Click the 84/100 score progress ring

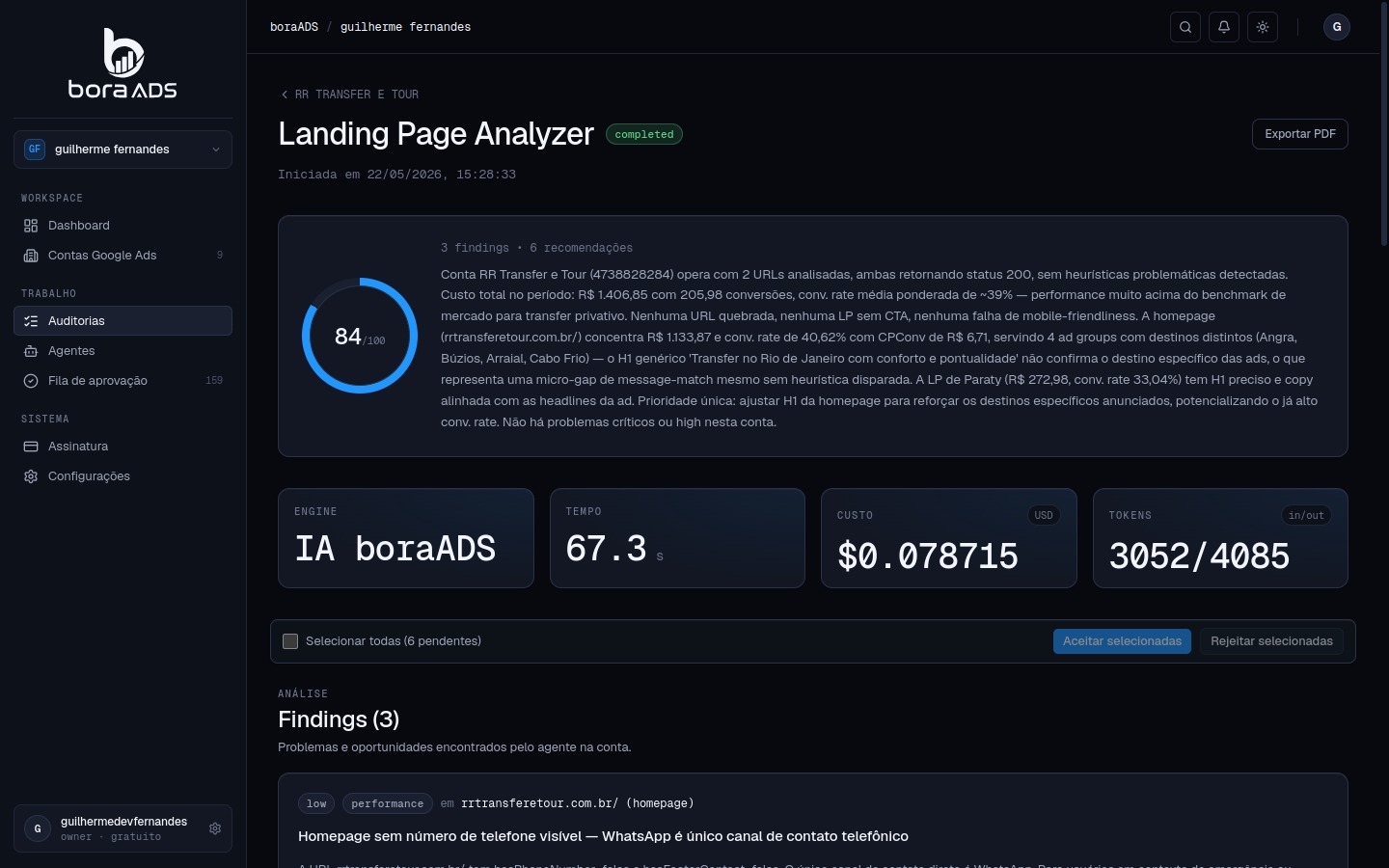360,336
